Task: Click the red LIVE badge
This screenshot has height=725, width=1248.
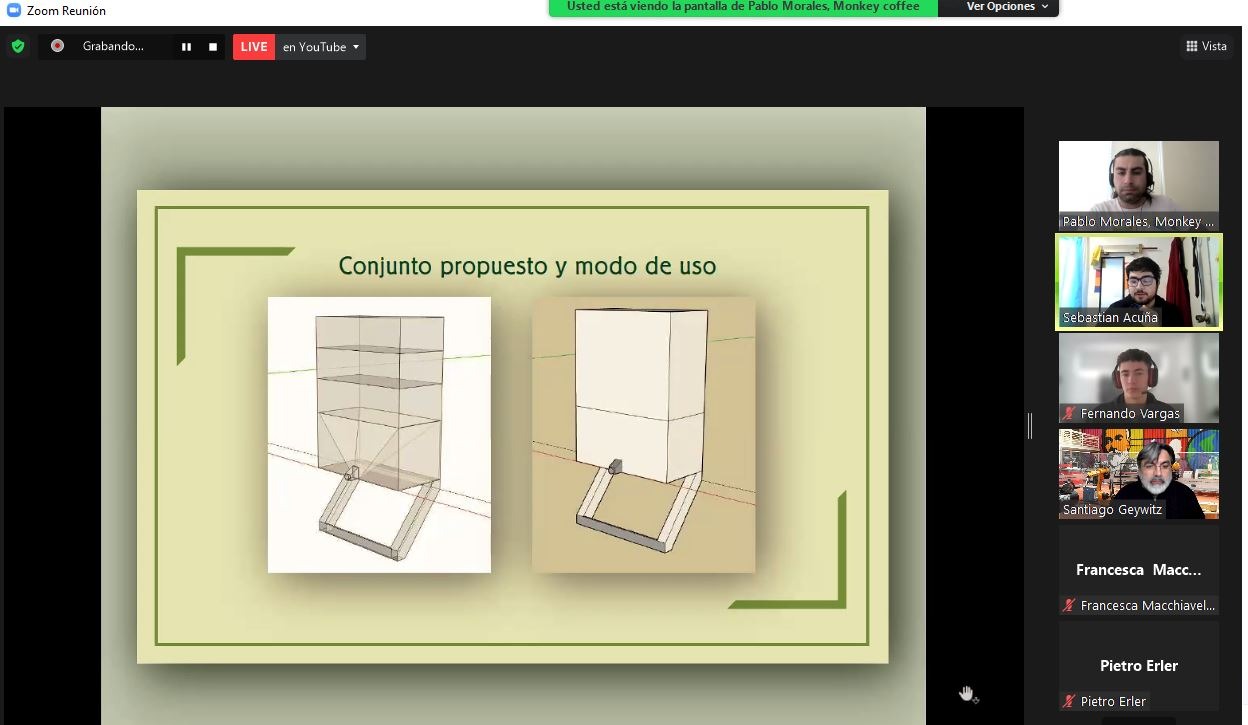Action: click(x=254, y=47)
